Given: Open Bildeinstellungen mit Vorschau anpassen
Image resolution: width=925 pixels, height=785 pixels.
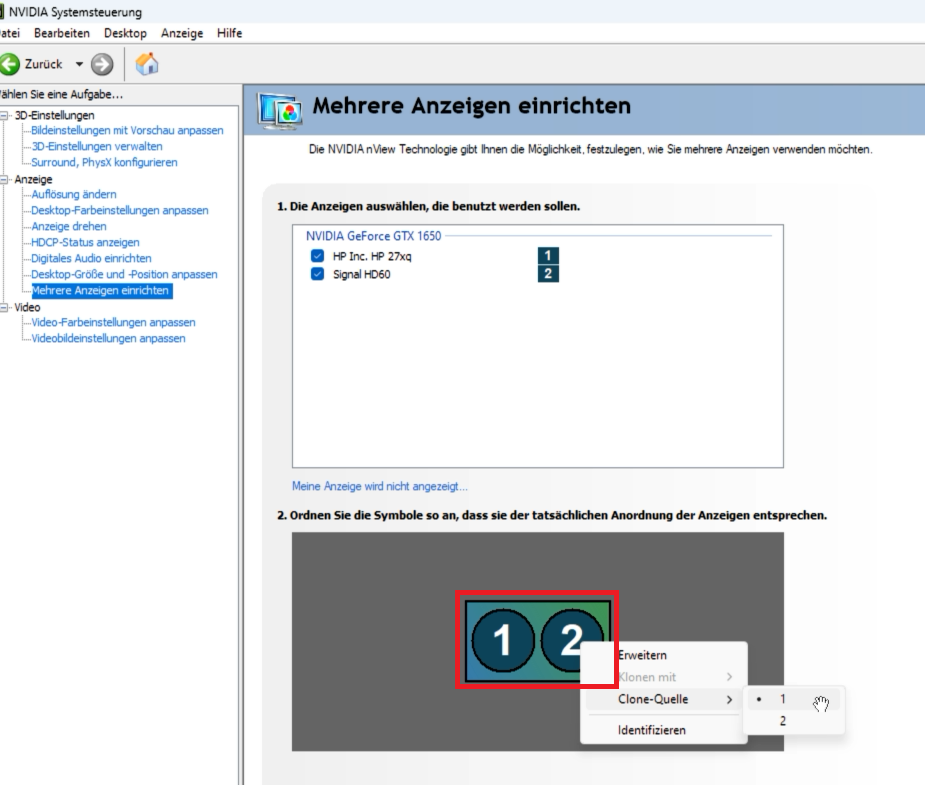Looking at the screenshot, I should [127, 130].
